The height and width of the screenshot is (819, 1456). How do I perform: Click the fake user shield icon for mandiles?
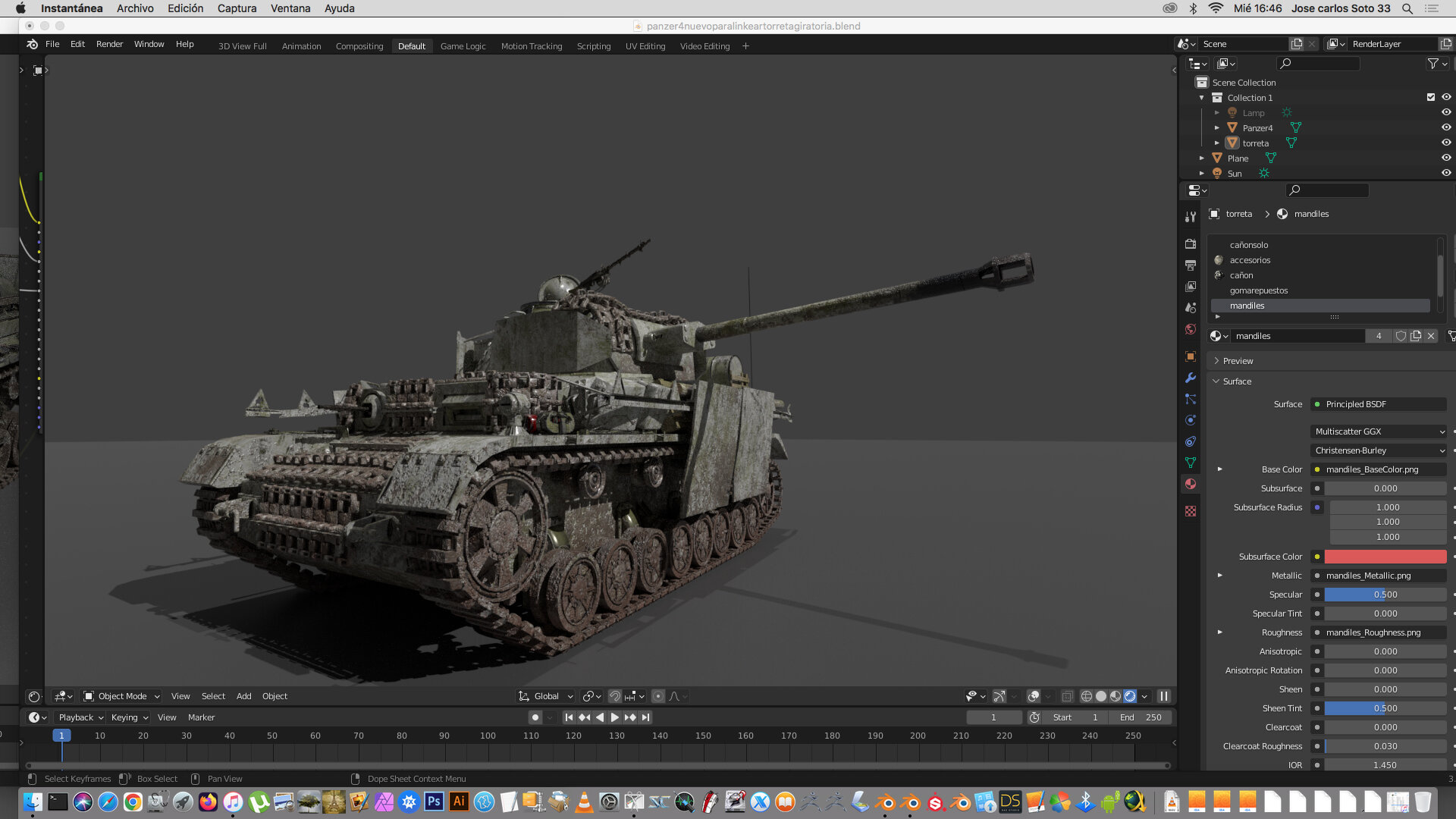click(x=1401, y=336)
